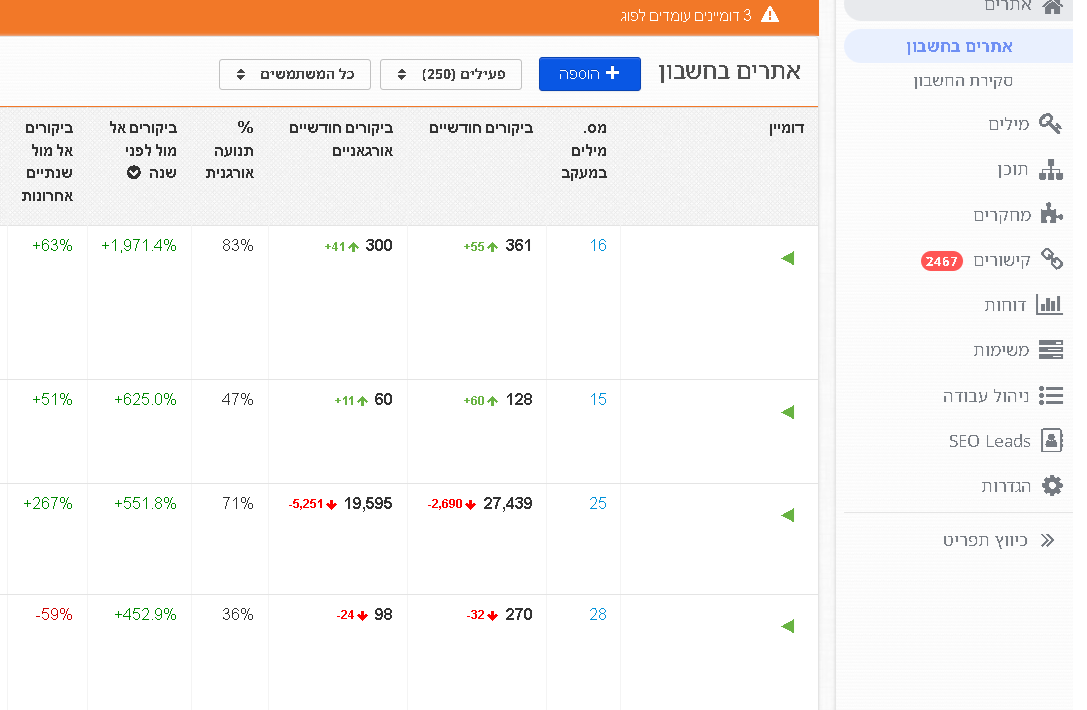Click the 98 organic visits value
This screenshot has width=1087, height=710.
pyautogui.click(x=383, y=614)
